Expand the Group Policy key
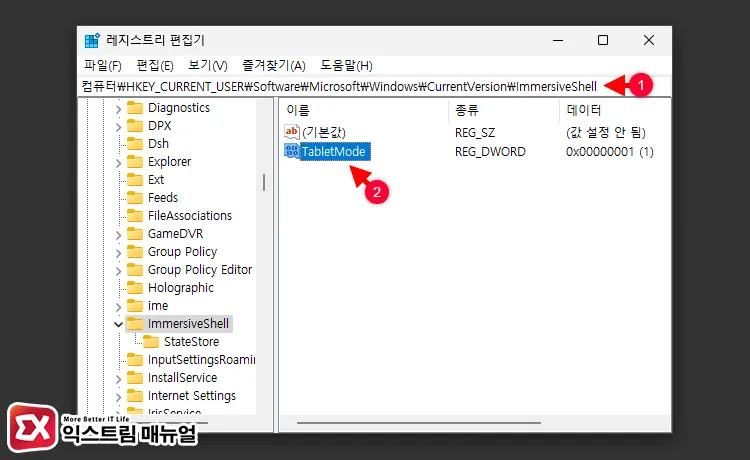 coord(118,253)
